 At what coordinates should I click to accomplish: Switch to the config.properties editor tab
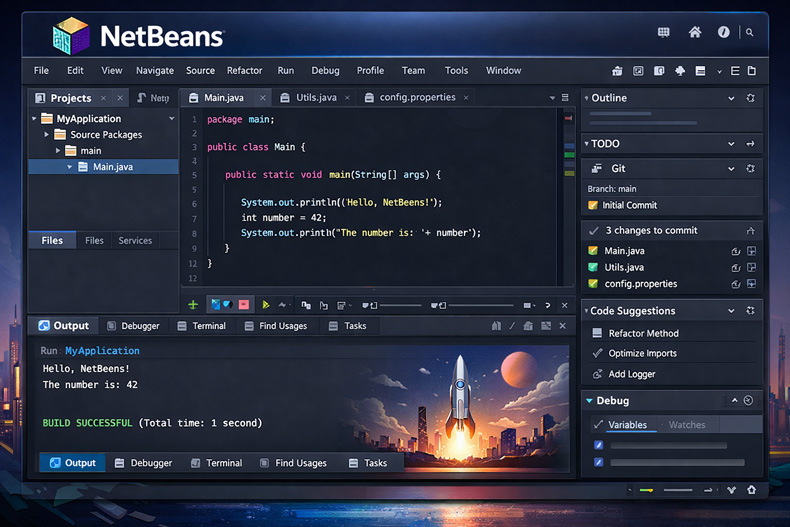415,98
